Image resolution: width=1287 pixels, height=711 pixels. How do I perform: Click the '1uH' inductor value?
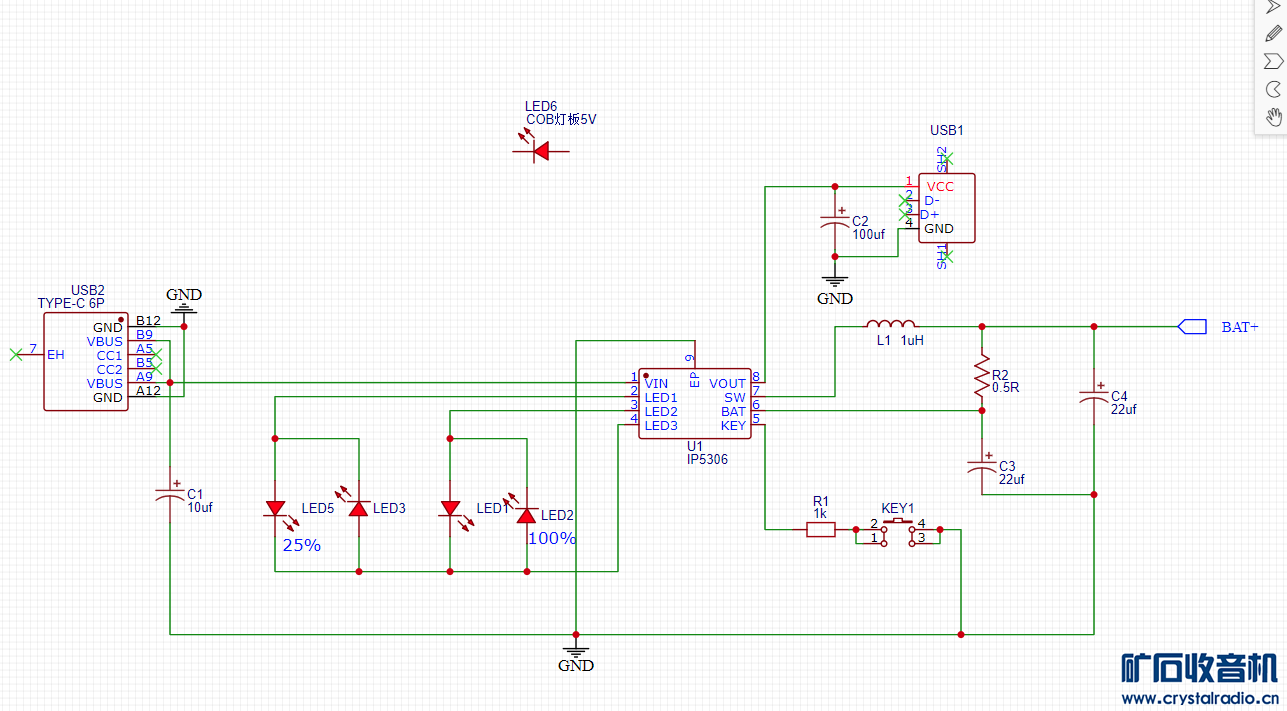pos(912,340)
